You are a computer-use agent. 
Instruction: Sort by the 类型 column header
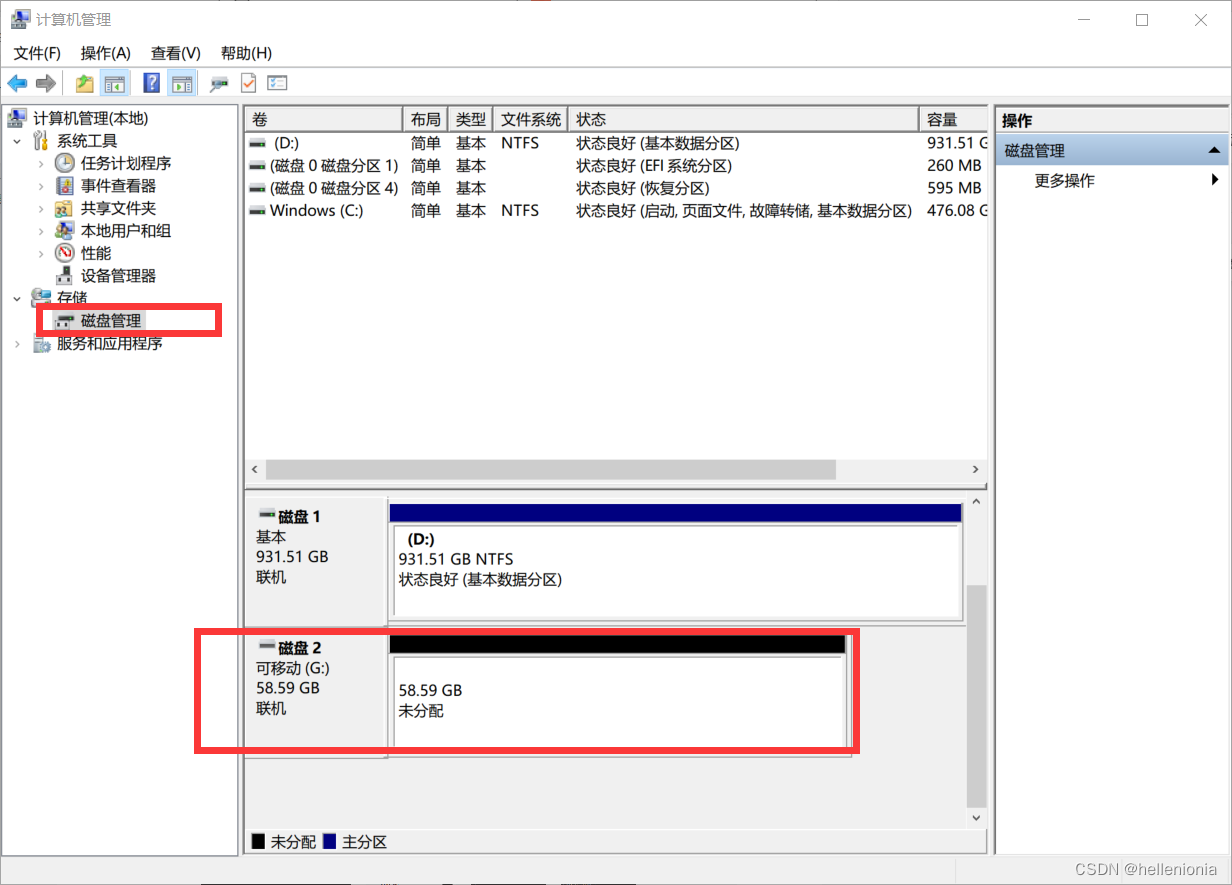point(470,119)
